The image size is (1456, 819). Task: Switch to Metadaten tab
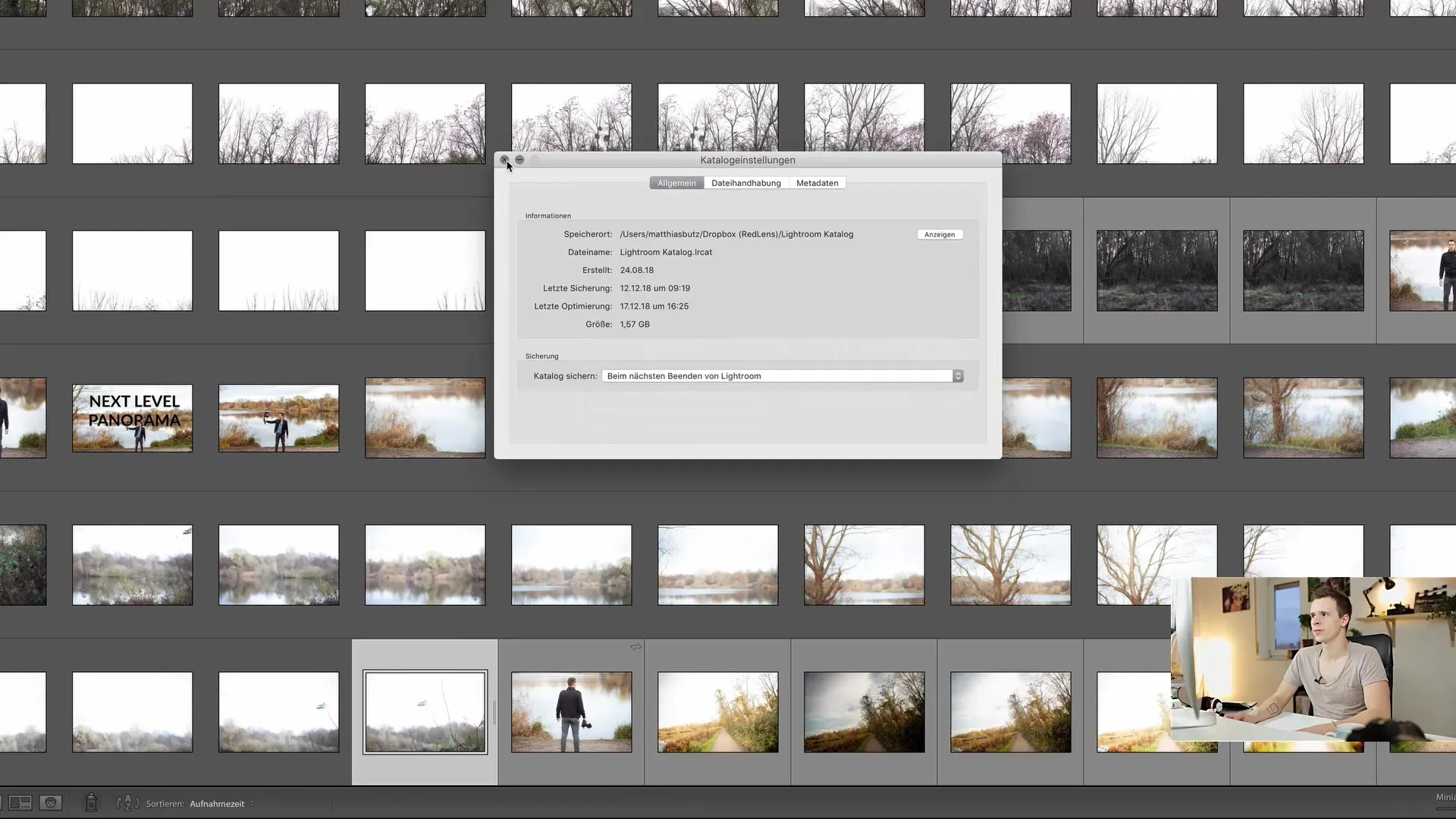pyautogui.click(x=817, y=183)
